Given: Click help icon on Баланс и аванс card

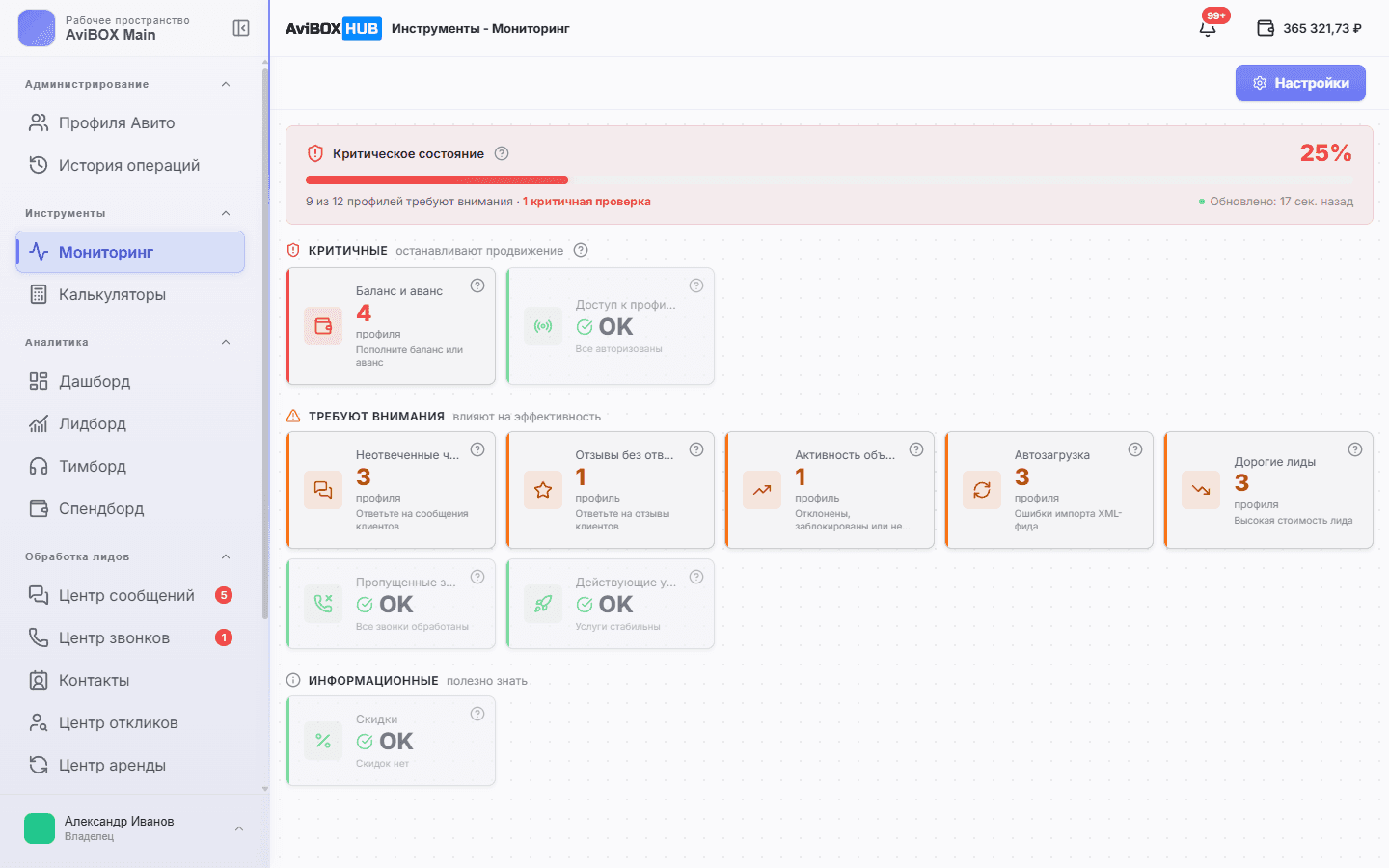Looking at the screenshot, I should (x=477, y=285).
